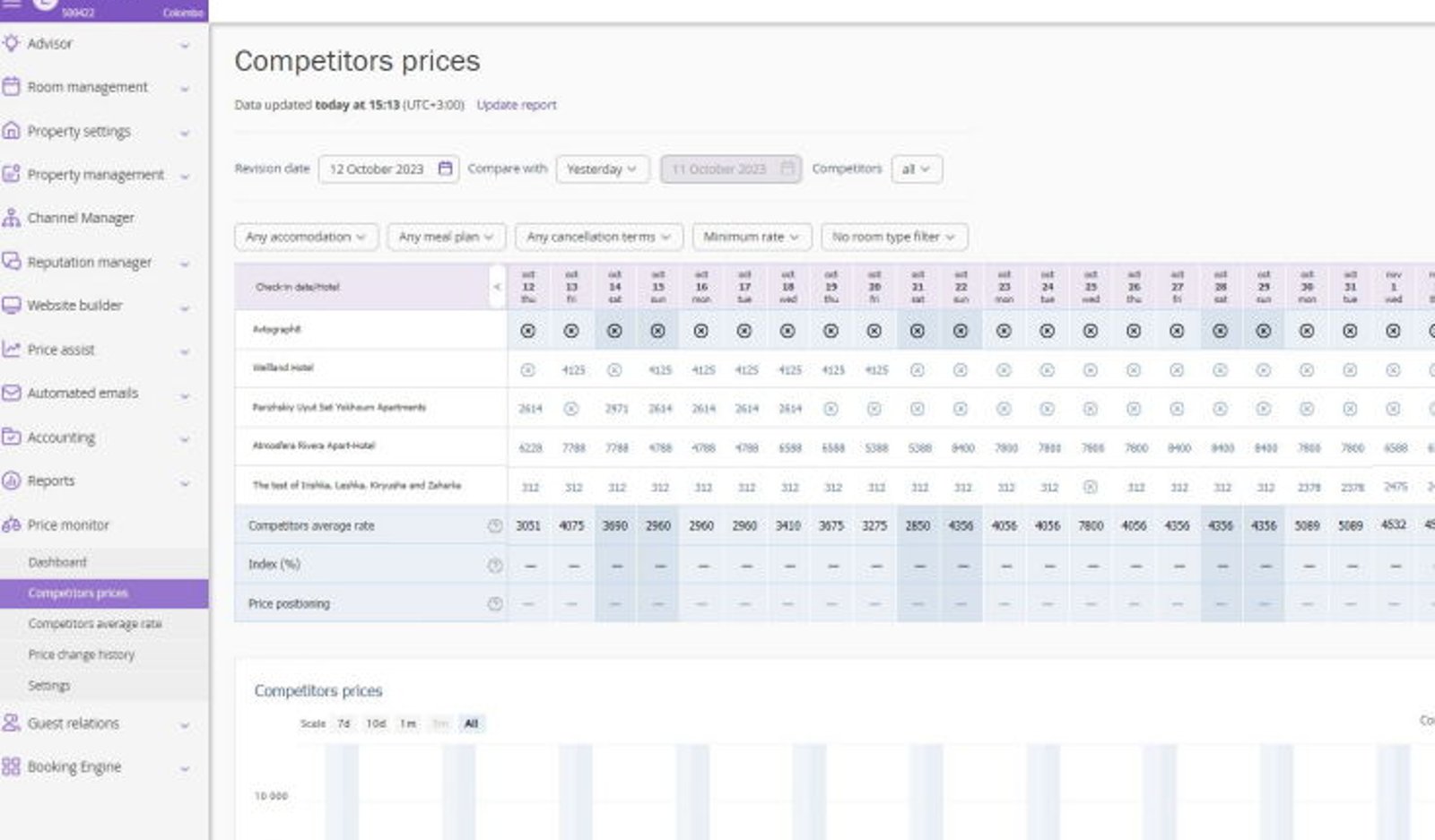The width and height of the screenshot is (1435, 840).
Task: Expand the Guest relations chevron
Action: click(x=185, y=725)
